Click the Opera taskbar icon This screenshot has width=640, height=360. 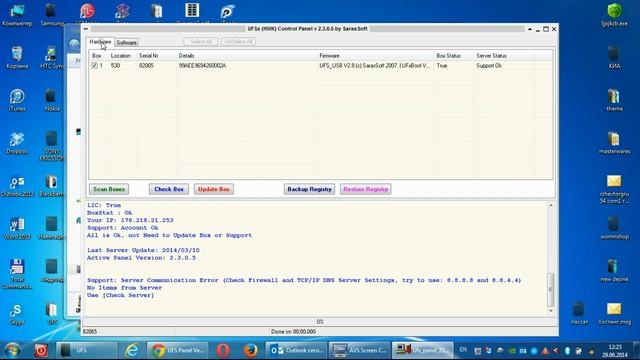click(223, 350)
